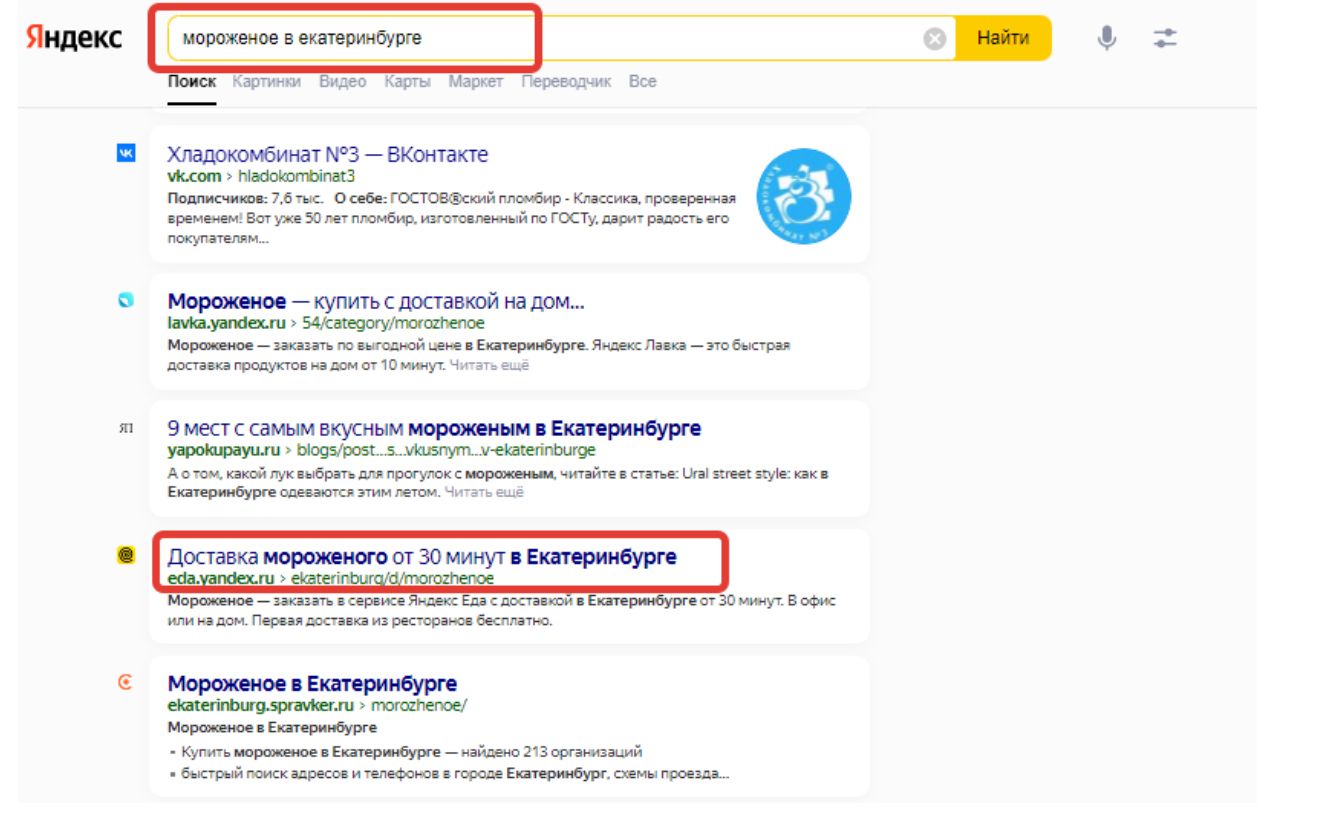Open the Переводчик tab
The image size is (1342, 813).
[x=566, y=82]
